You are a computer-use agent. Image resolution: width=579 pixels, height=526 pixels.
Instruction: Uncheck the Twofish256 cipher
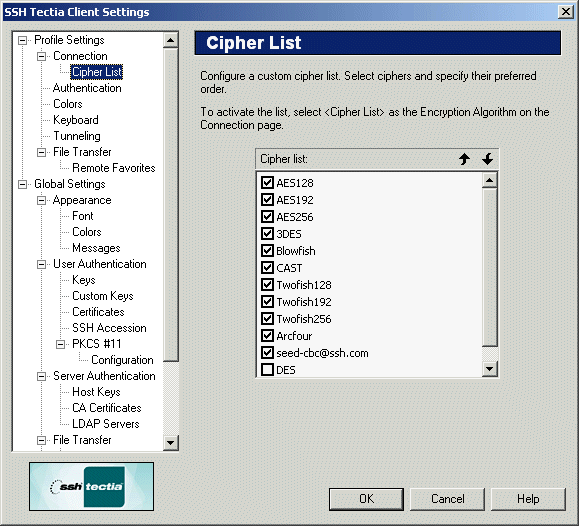coord(267,318)
